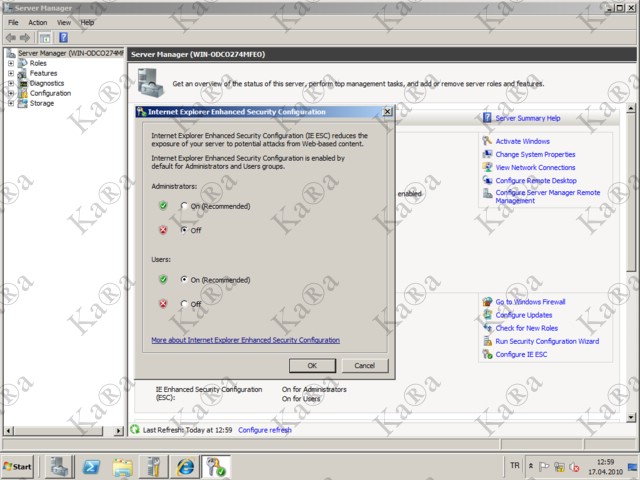This screenshot has height=480, width=640.
Task: Expand the Diagnostics tree node
Action: [x=11, y=83]
